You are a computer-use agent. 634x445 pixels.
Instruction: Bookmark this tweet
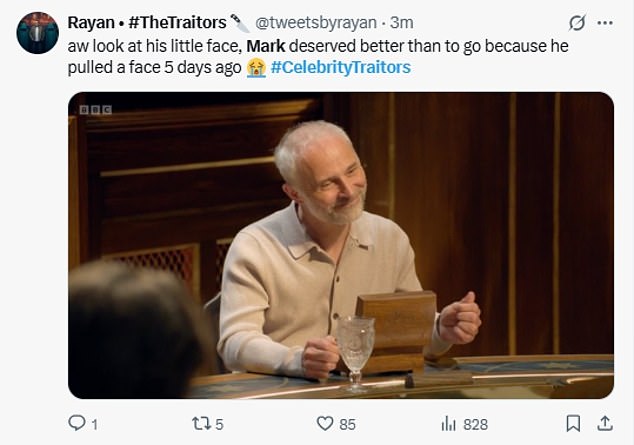point(573,424)
